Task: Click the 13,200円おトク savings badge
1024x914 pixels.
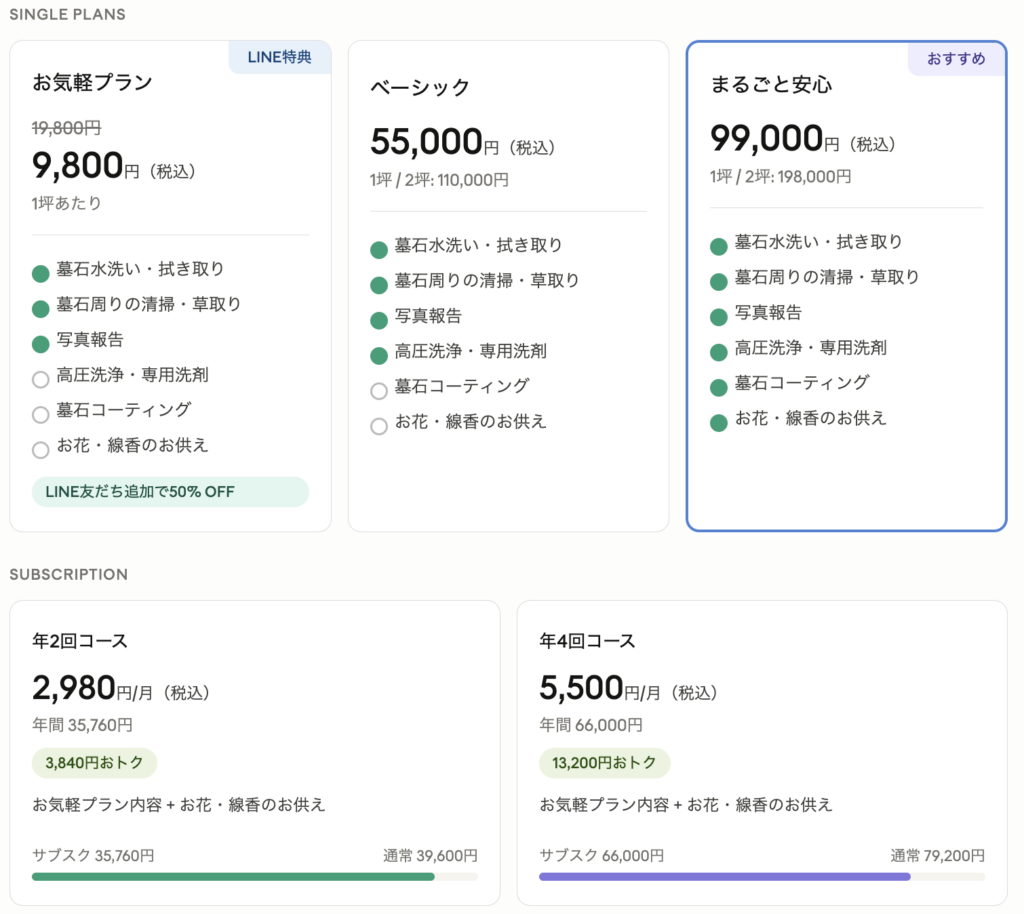Action: point(604,763)
